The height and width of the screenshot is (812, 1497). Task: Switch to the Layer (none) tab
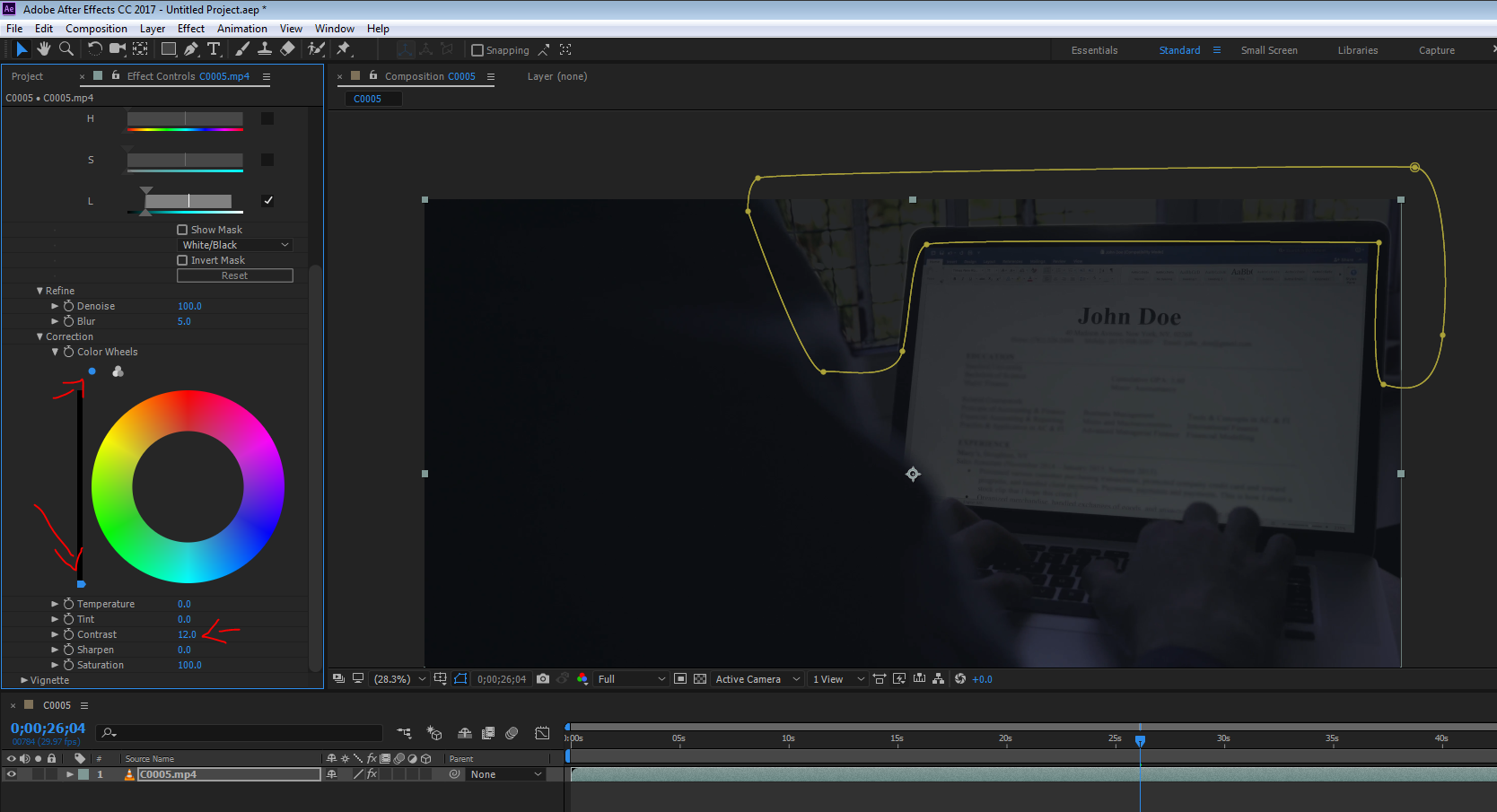(x=557, y=76)
